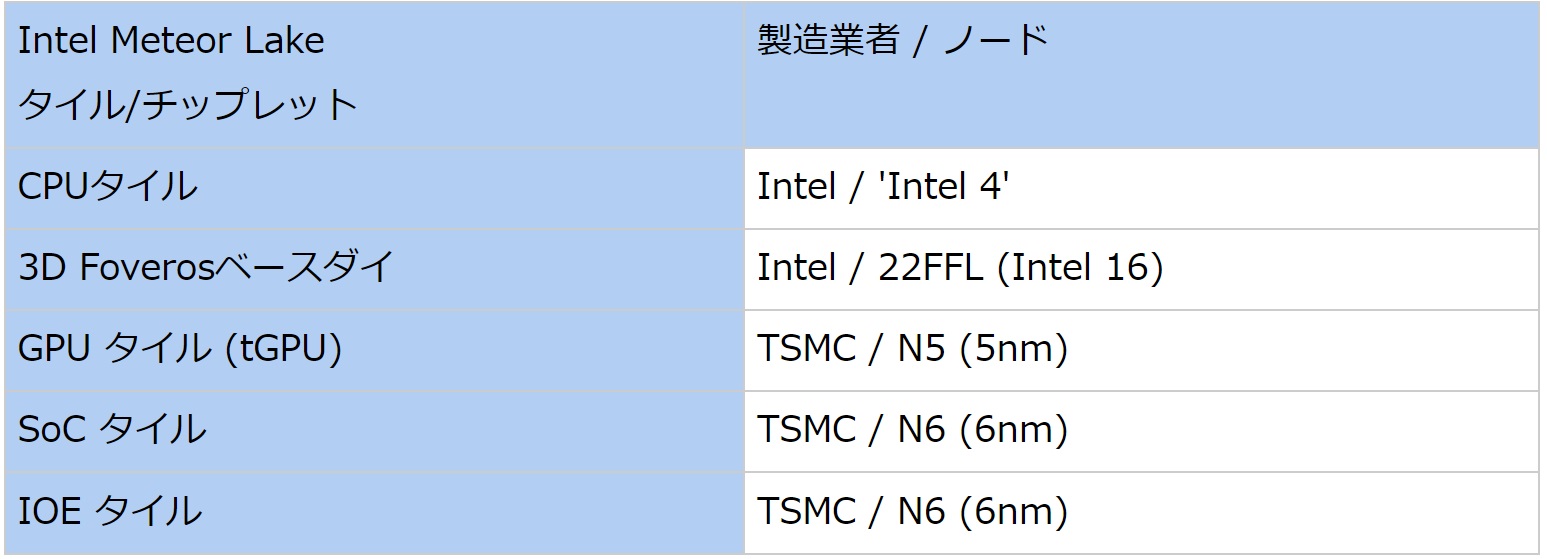Select the Intel / 'Intel 4' cell

click(x=881, y=187)
